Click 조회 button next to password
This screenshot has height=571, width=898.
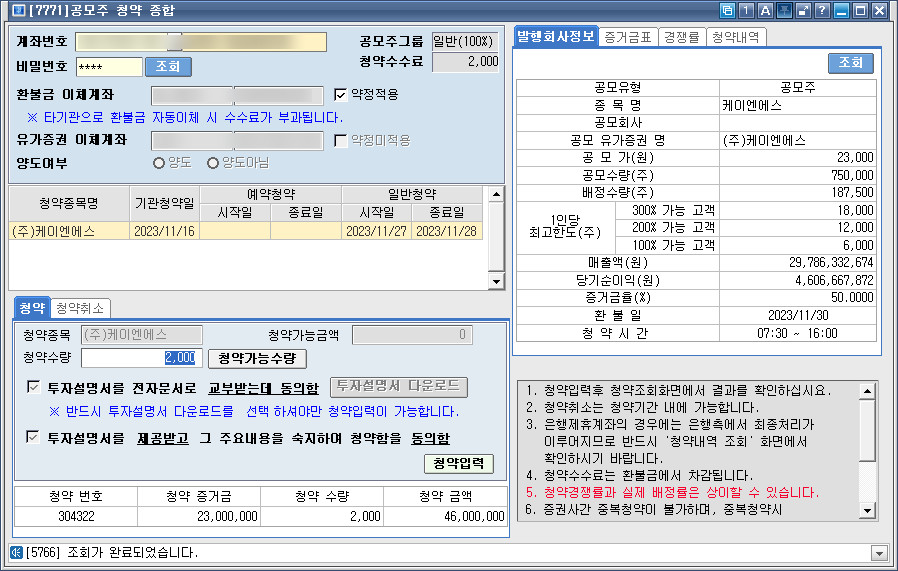[x=168, y=66]
